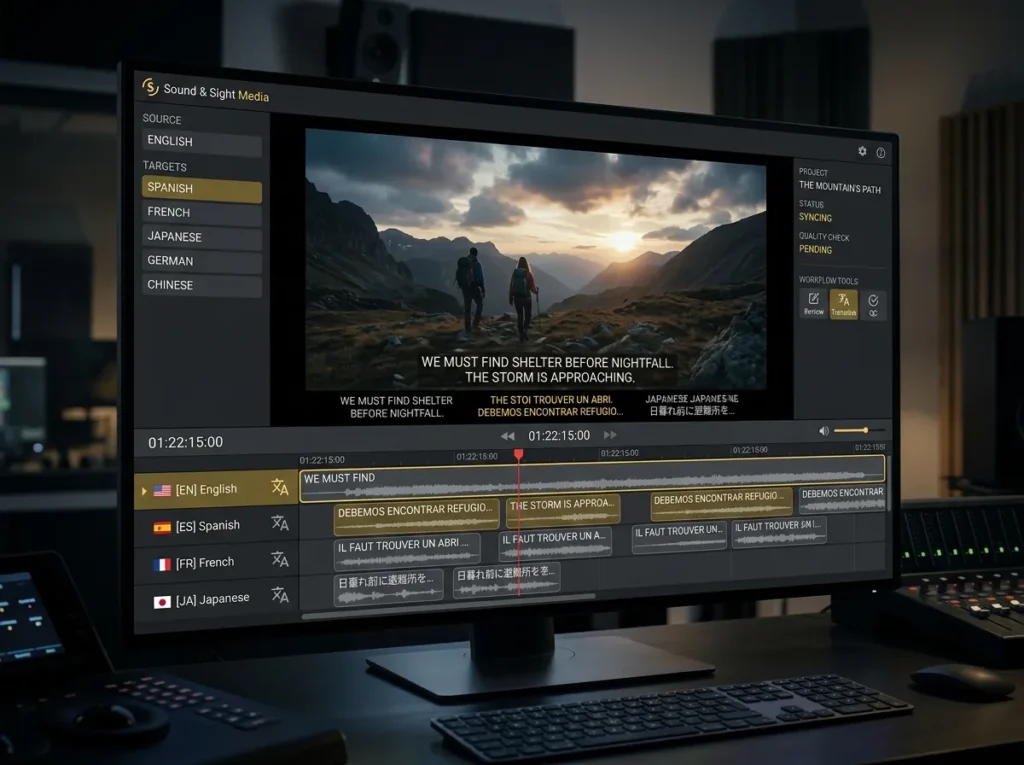Select ENGLISH as the source language
This screenshot has width=1024, height=765.
click(x=202, y=142)
